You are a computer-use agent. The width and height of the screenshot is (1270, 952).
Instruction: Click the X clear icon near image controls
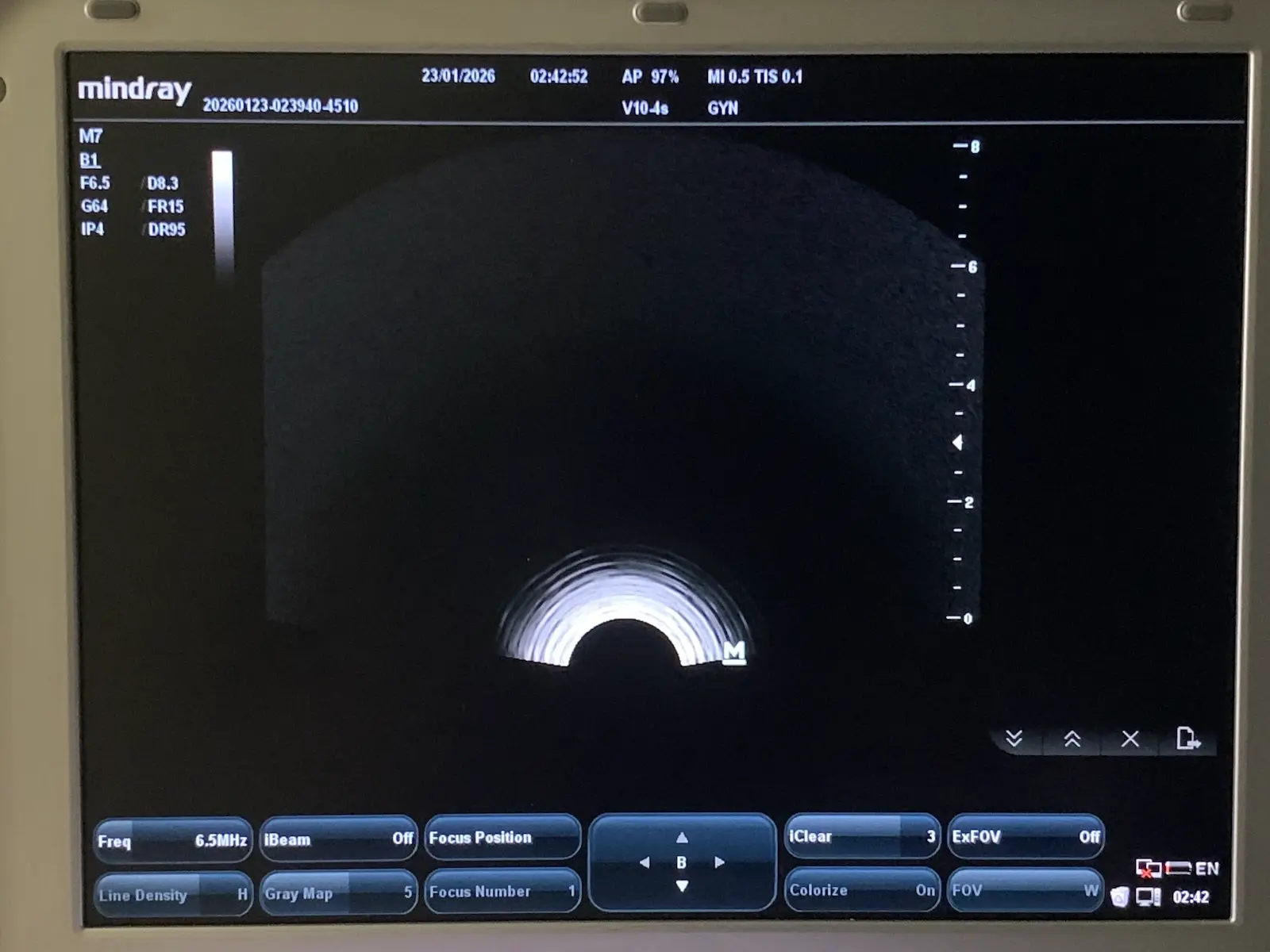pyautogui.click(x=1130, y=739)
